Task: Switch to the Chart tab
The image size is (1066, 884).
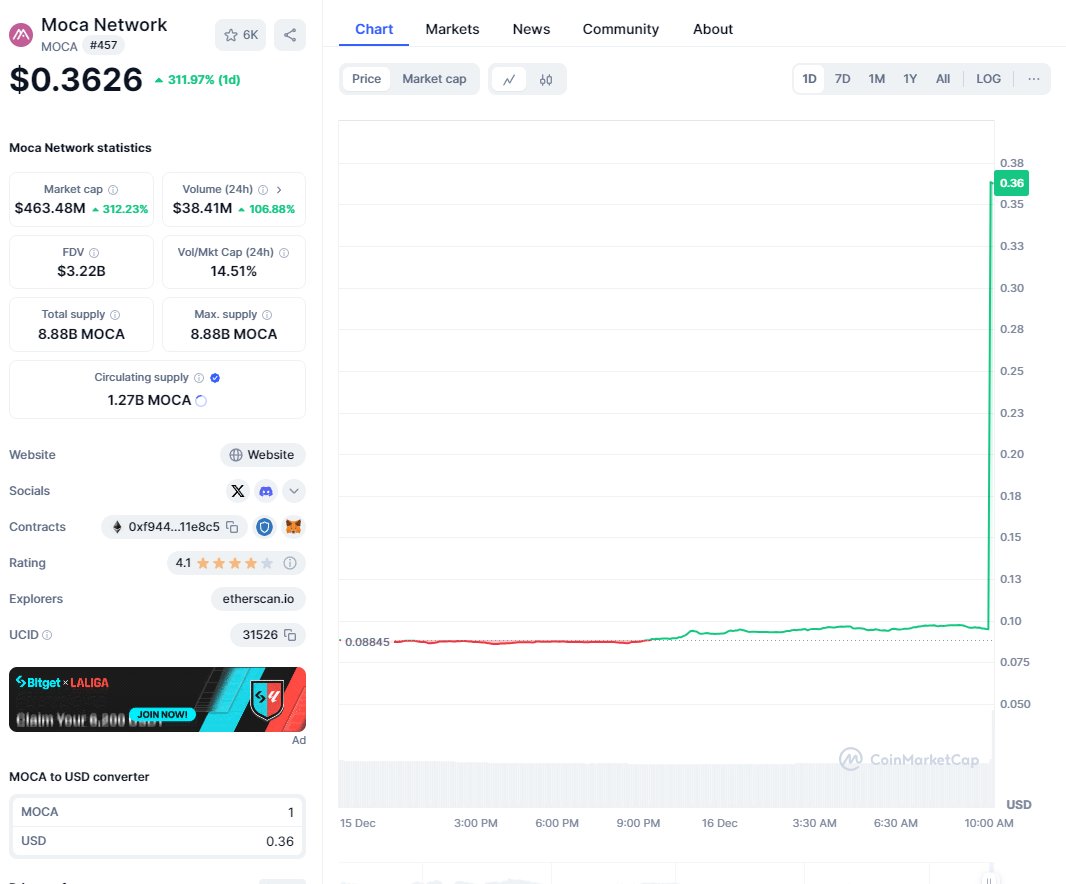Action: 374,29
